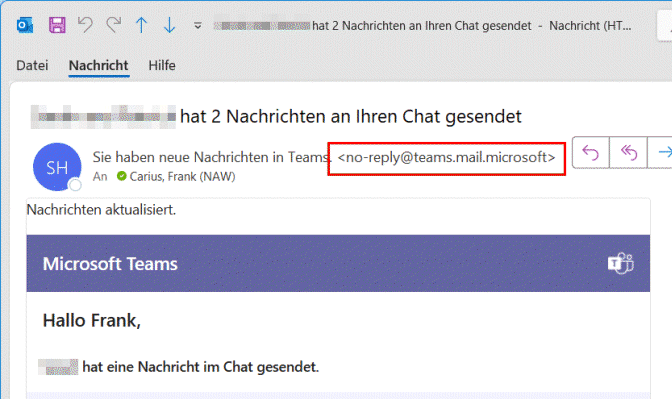Click the recipient Carius, Frank (NAW)

[183, 177]
